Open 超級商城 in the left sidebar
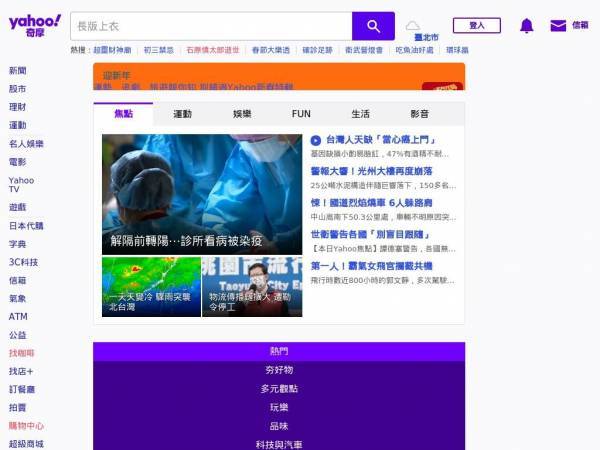This screenshot has width=600, height=450. (26, 444)
